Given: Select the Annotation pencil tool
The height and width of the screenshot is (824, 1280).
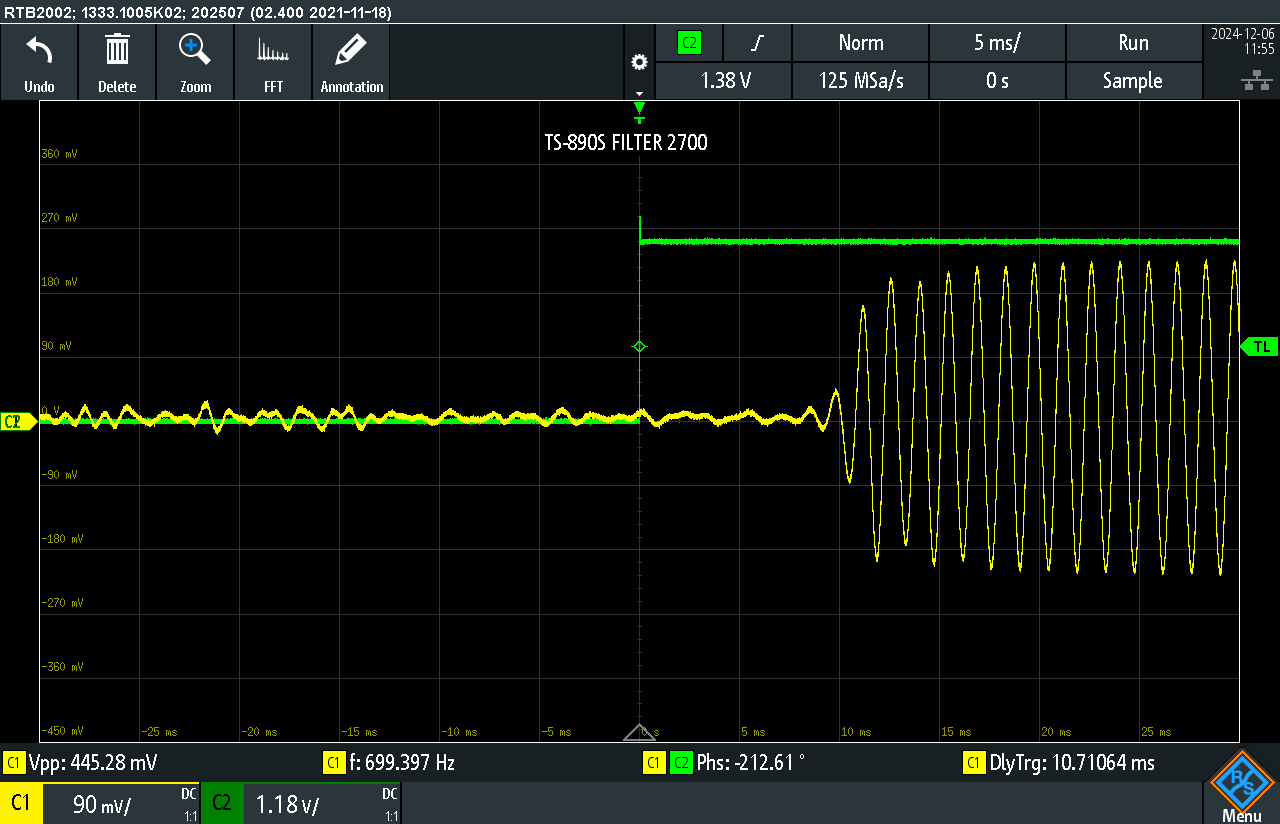Looking at the screenshot, I should (351, 50).
